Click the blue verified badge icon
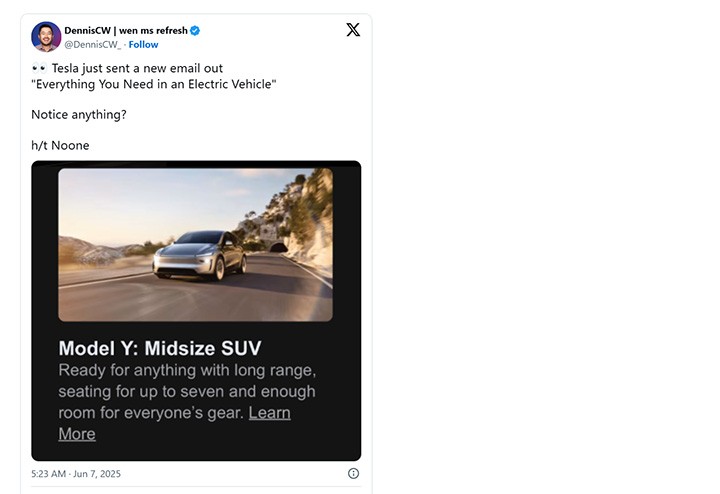The height and width of the screenshot is (494, 720). (x=195, y=31)
